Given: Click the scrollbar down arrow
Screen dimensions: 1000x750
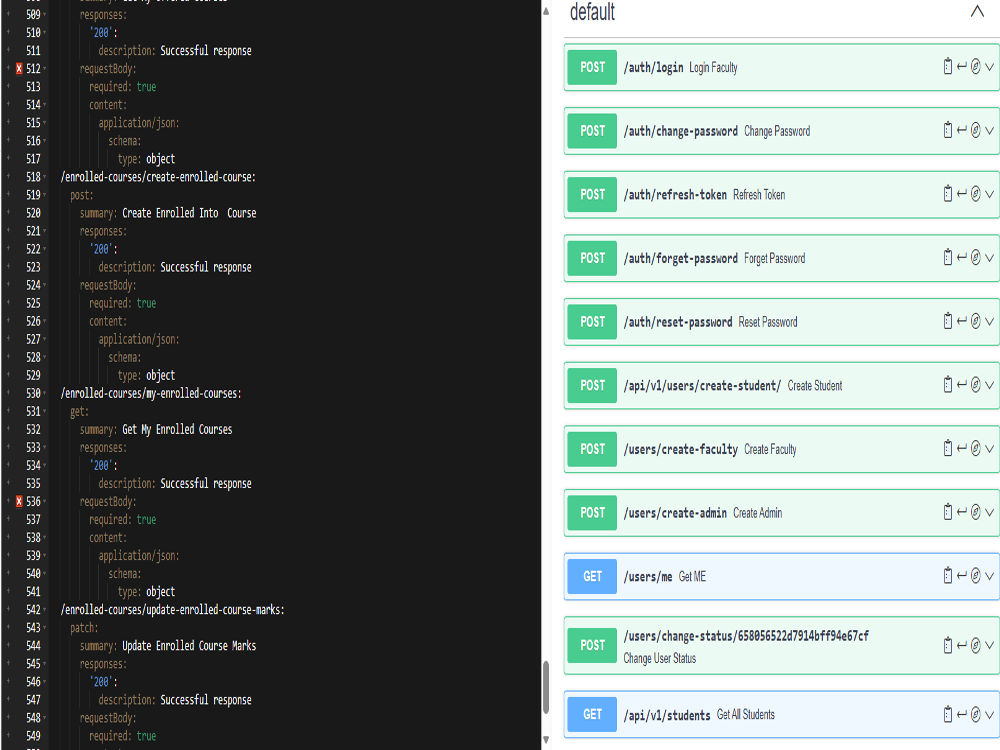Looking at the screenshot, I should tap(545, 740).
